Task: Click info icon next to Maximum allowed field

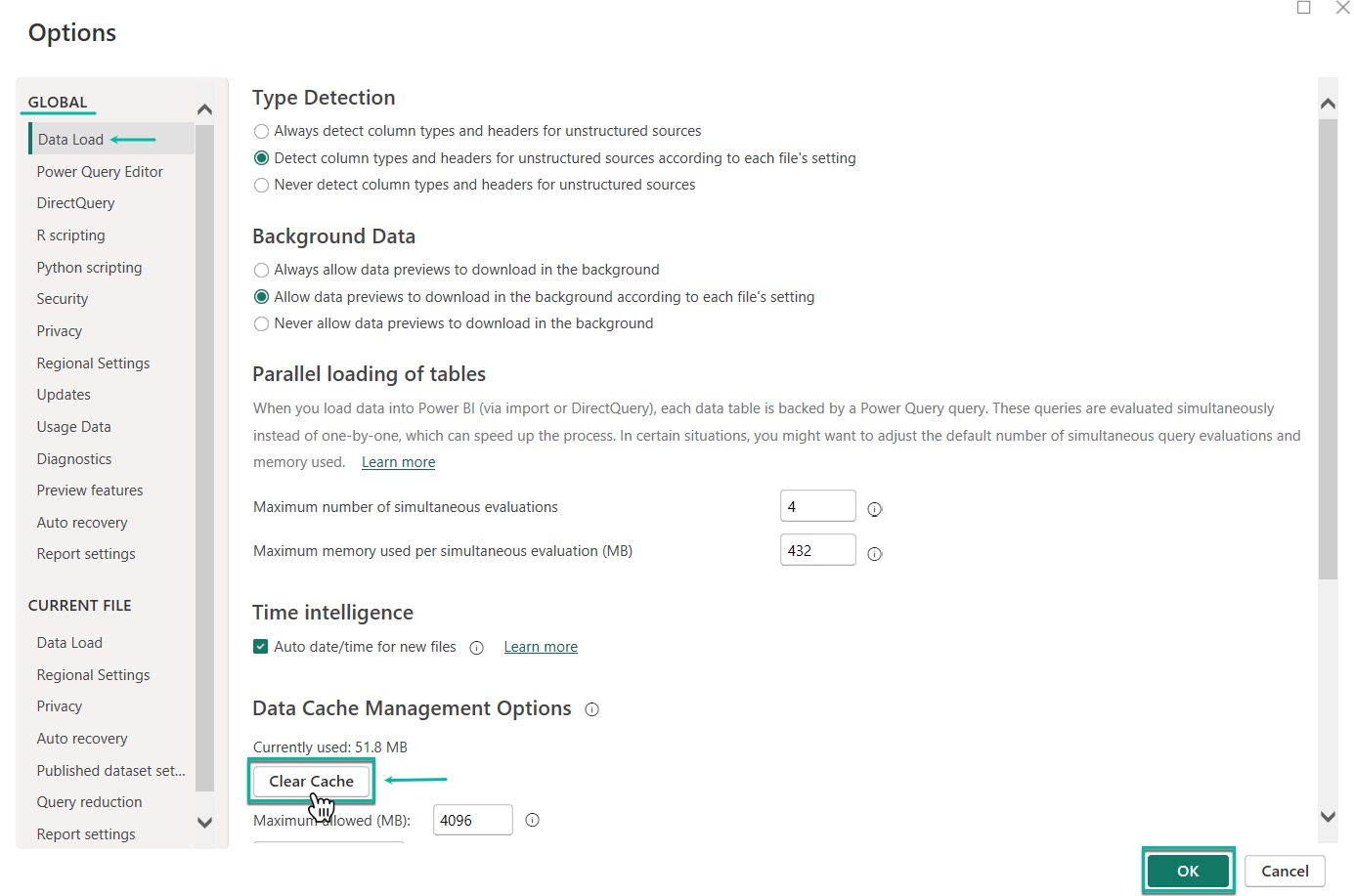Action: click(532, 821)
